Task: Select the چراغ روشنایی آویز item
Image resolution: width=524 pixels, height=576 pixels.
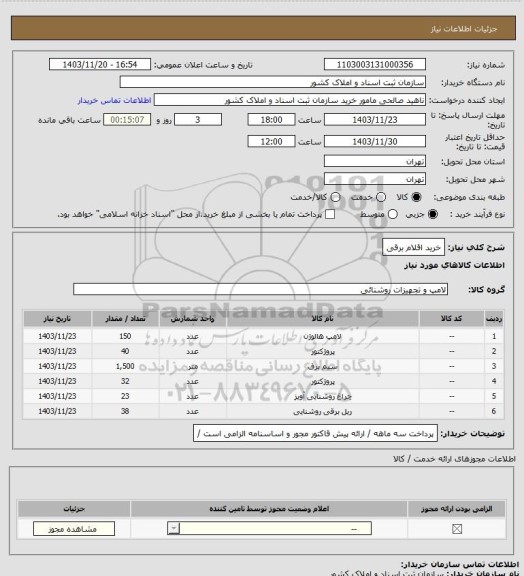Action: [x=323, y=396]
